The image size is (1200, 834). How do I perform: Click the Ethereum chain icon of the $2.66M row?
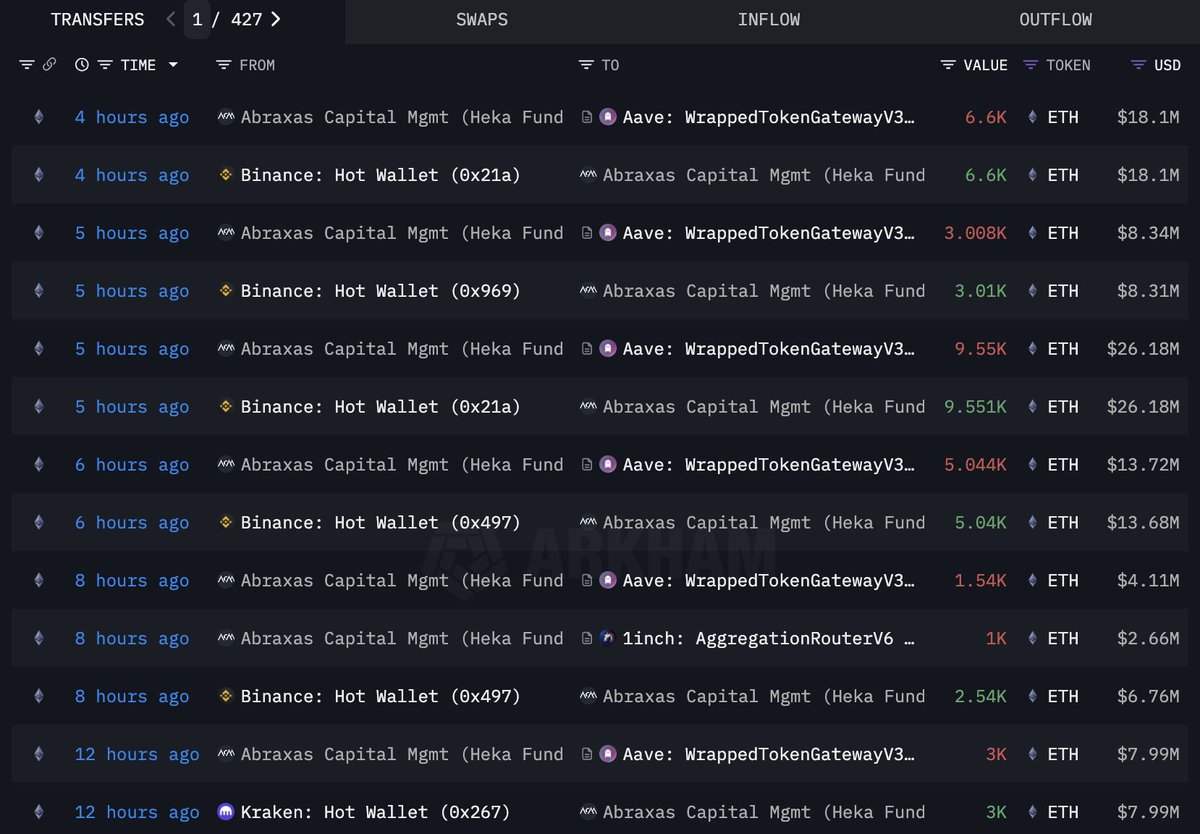(x=39, y=638)
